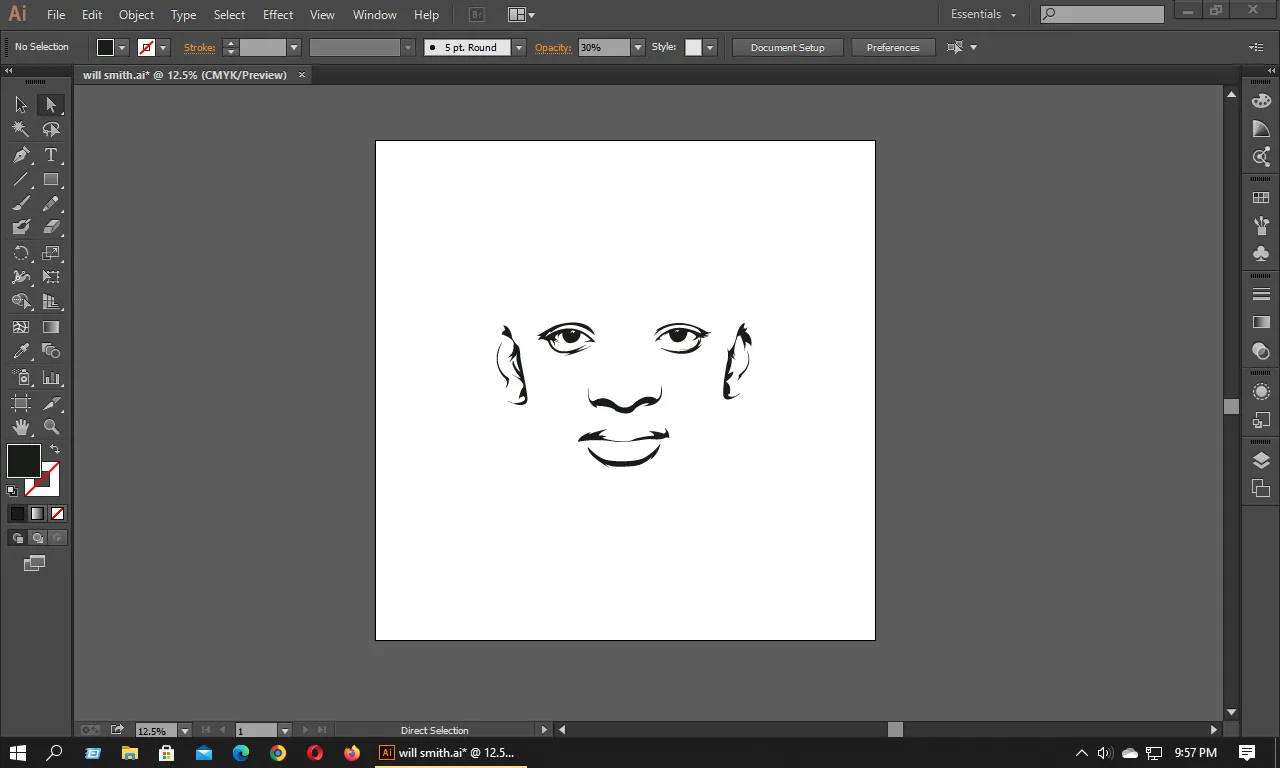Screen dimensions: 1280x768
Task: Open the Symbols panel club icon
Action: [x=1261, y=254]
